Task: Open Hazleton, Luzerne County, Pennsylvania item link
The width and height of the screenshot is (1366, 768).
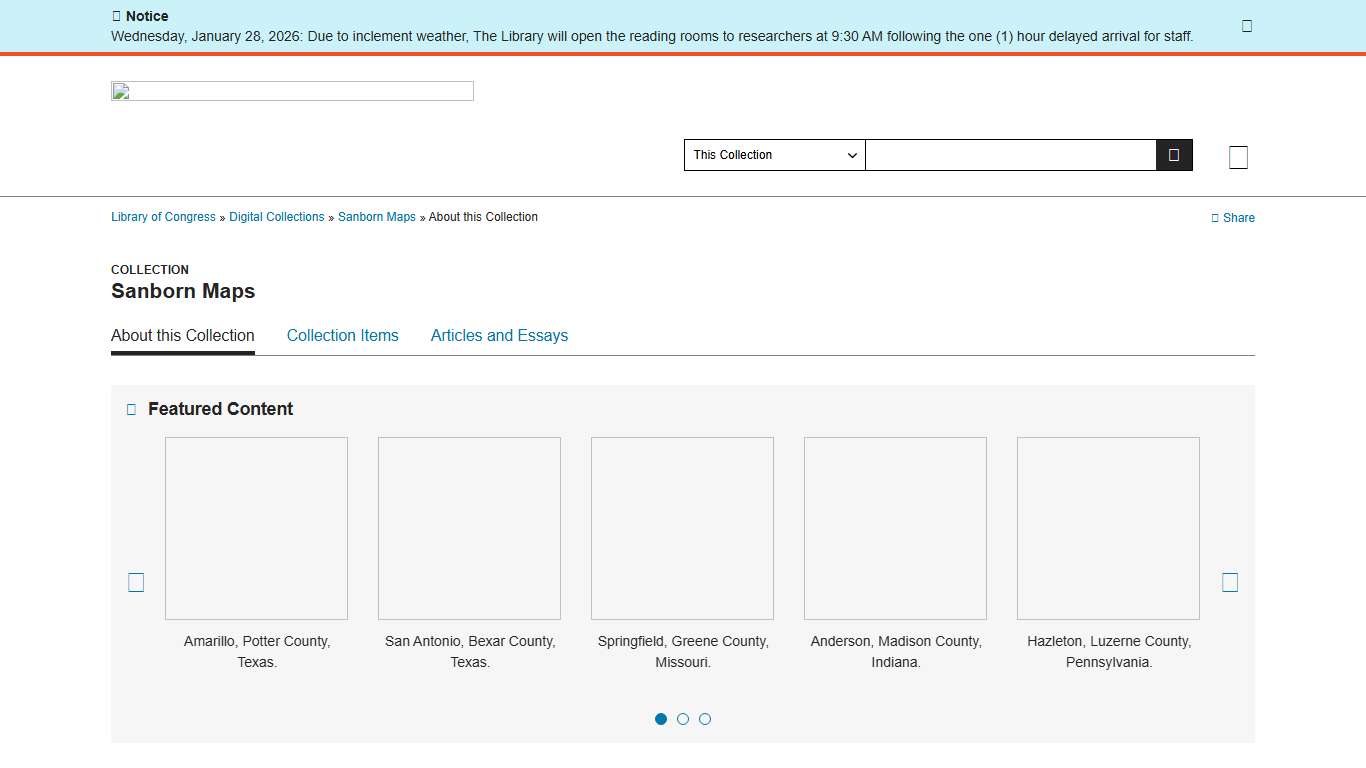Action: pyautogui.click(x=1109, y=651)
